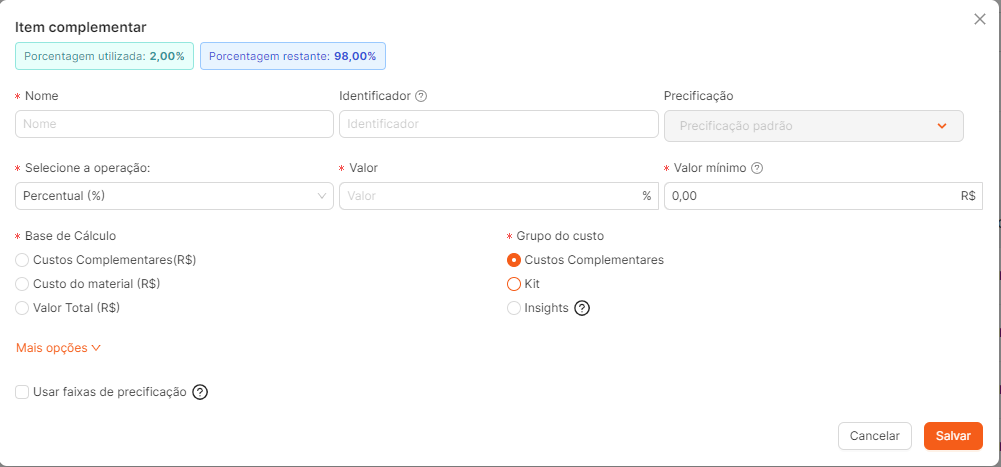The height and width of the screenshot is (467, 1001).
Task: Click into the Valor percentage field
Action: (x=499, y=196)
